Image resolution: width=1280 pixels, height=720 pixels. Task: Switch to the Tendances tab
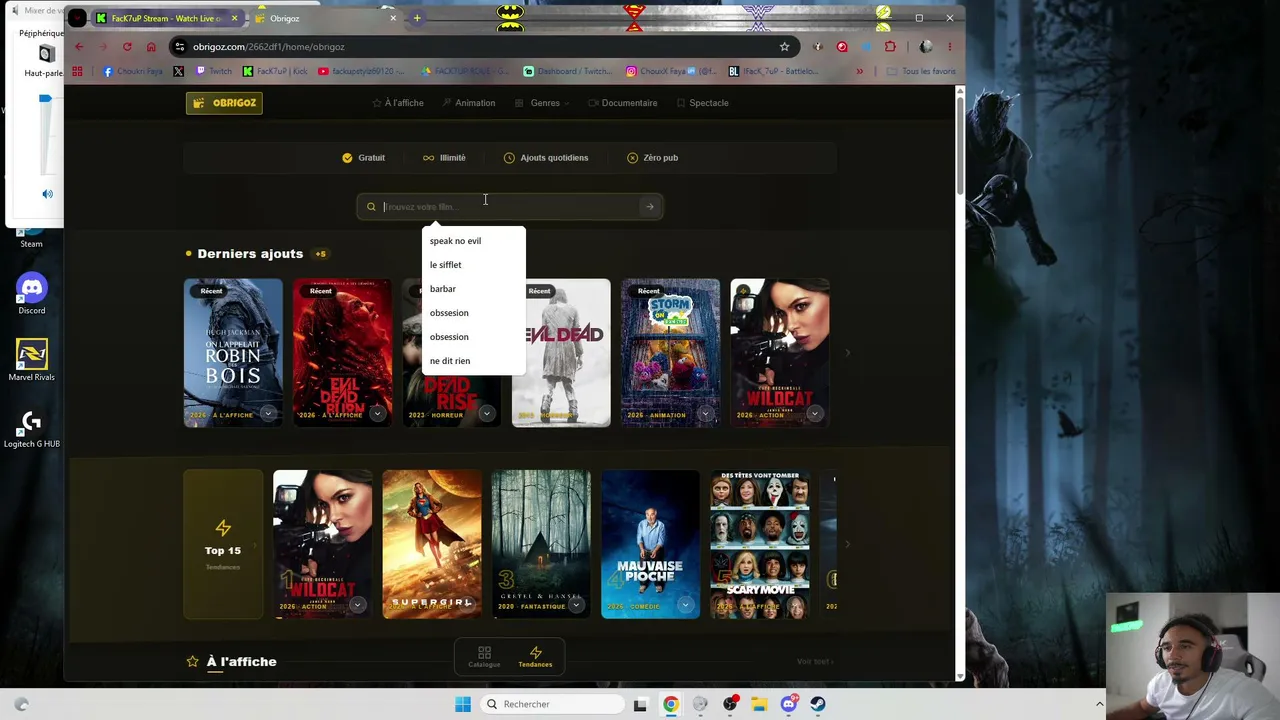point(535,656)
